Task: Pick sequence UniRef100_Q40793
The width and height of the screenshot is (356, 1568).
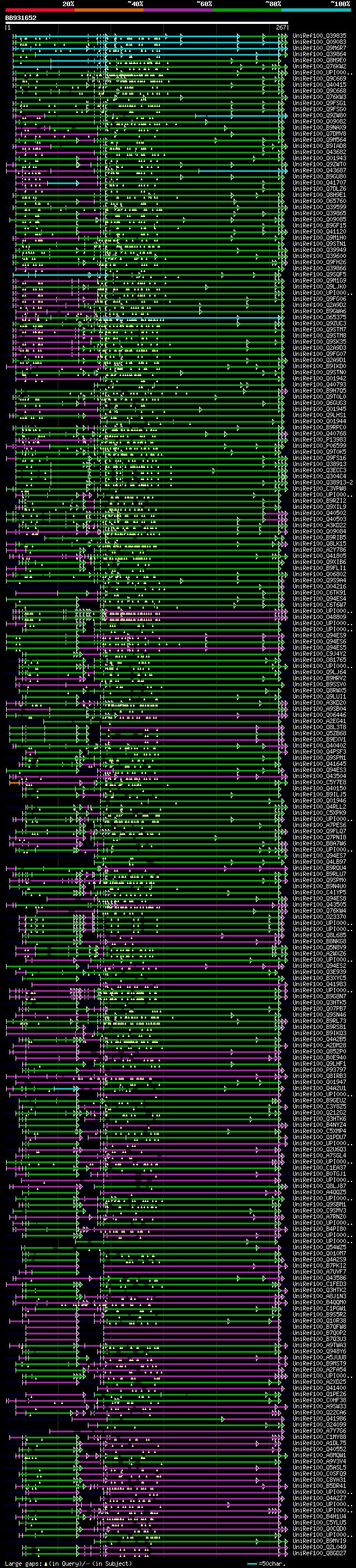Action: click(319, 385)
